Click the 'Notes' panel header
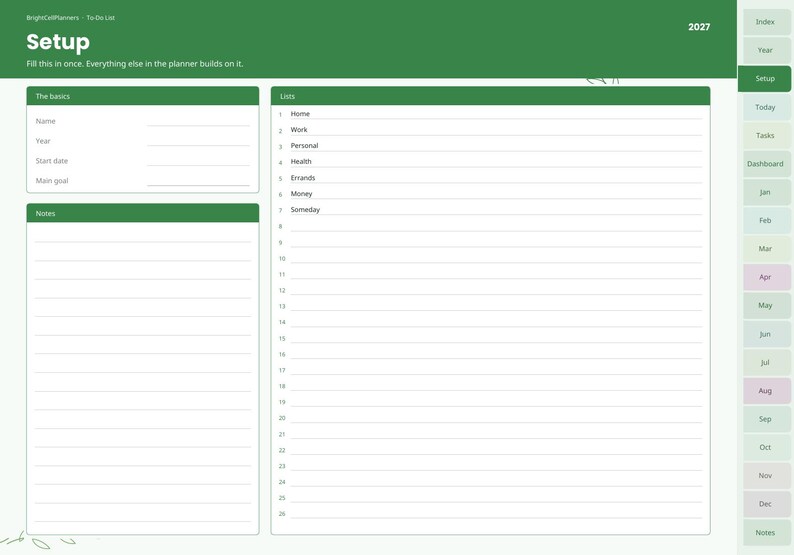 143,213
